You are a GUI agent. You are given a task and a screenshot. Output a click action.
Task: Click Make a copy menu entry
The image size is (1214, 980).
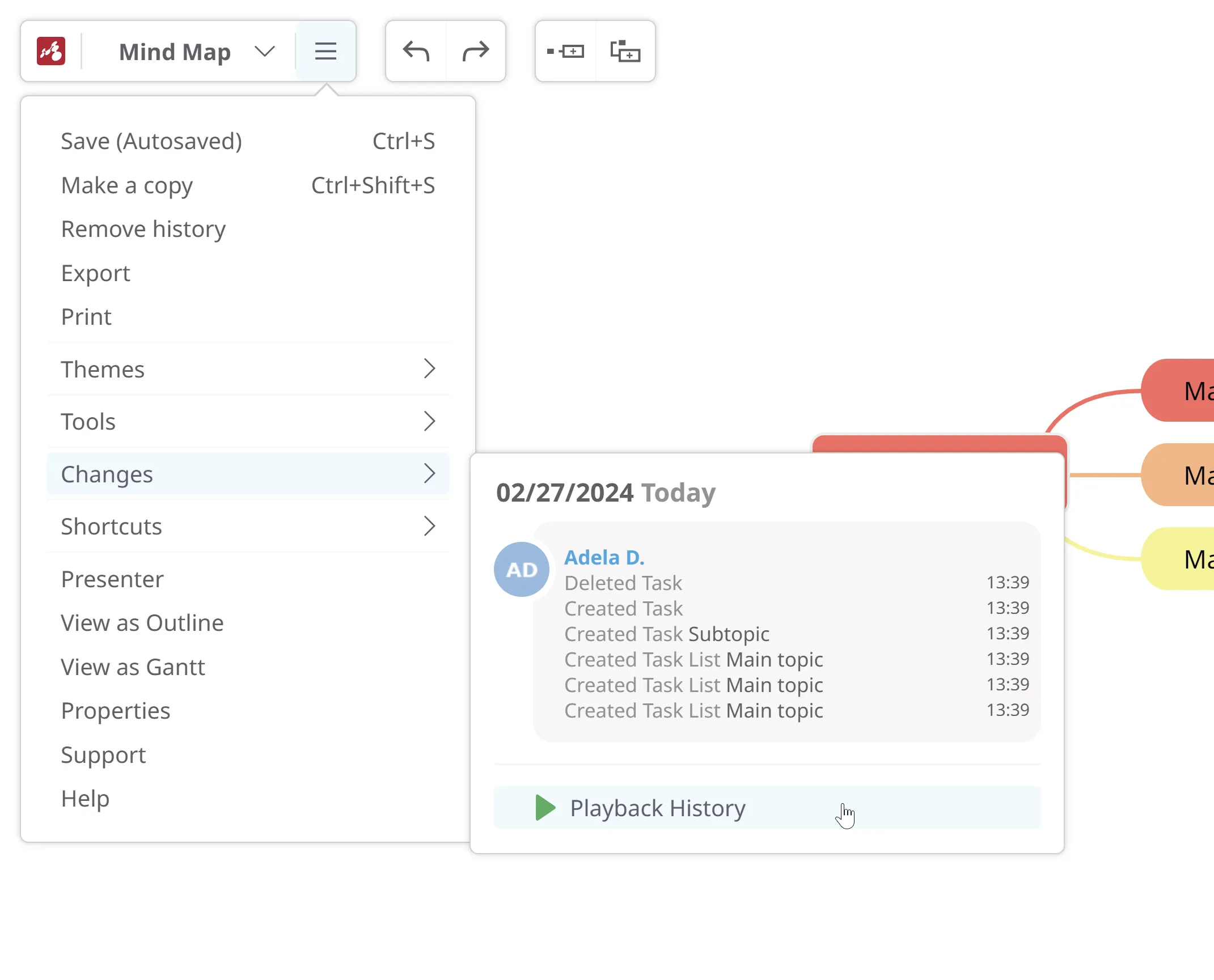127,185
